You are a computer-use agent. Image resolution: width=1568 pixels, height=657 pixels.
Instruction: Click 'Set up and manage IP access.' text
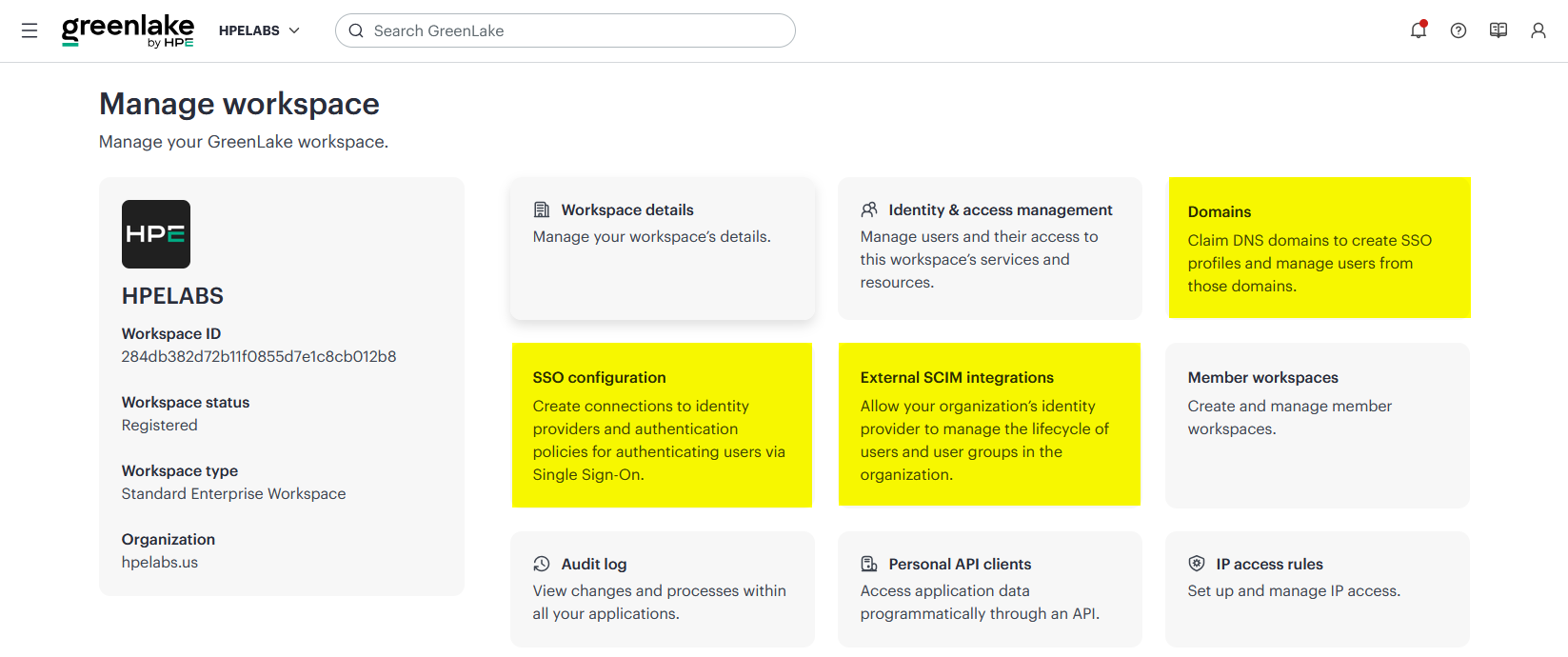pyautogui.click(x=1295, y=590)
